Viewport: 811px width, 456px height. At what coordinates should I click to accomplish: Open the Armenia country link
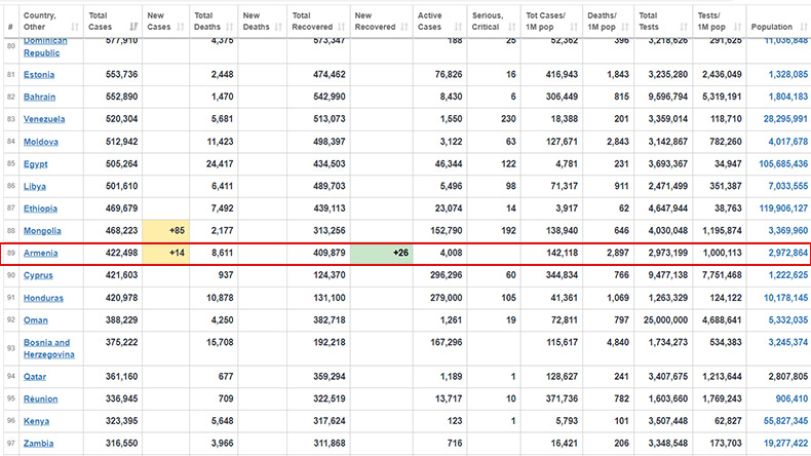click(40, 253)
